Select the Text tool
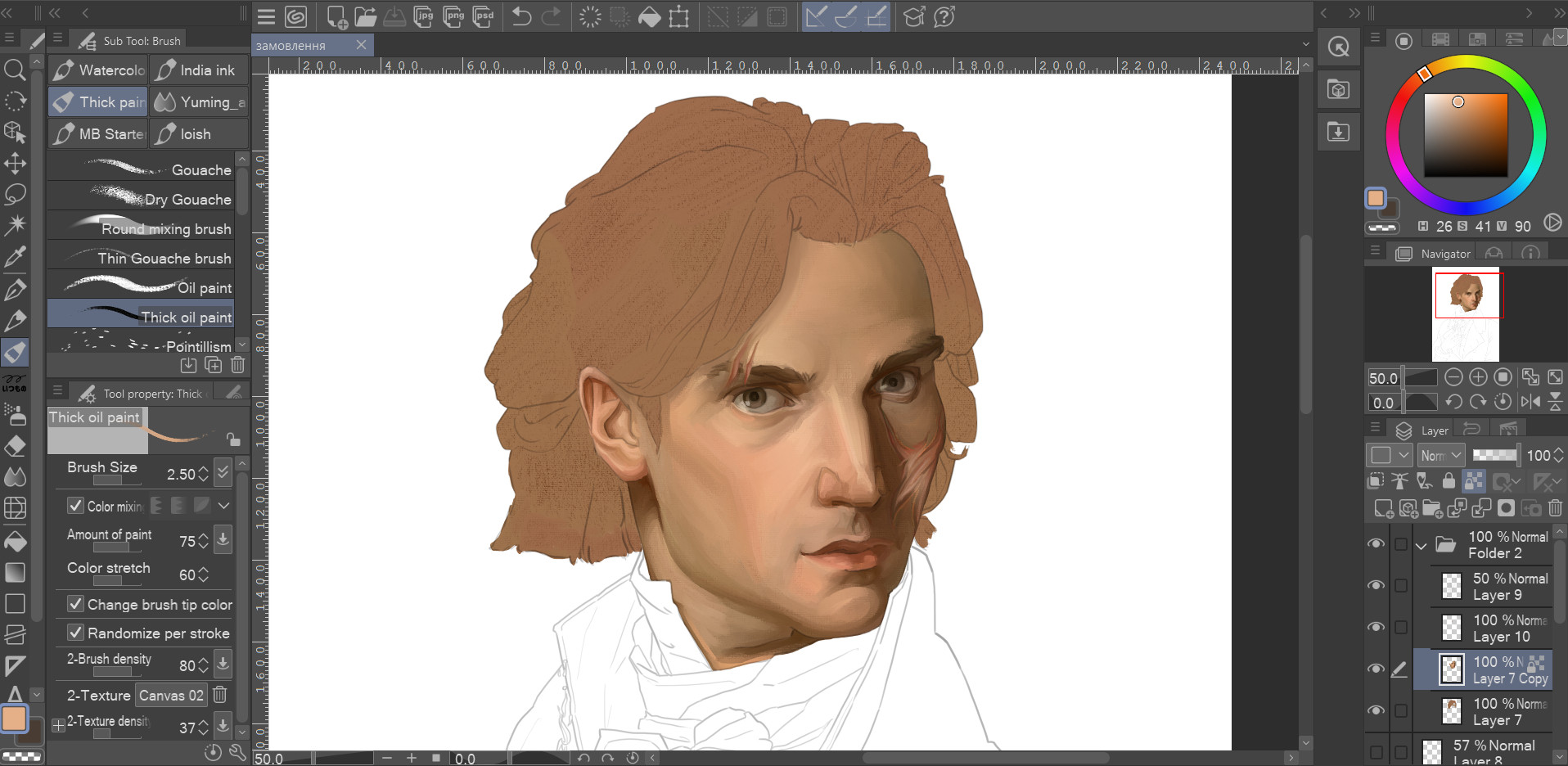This screenshot has width=1568, height=766. [15, 694]
